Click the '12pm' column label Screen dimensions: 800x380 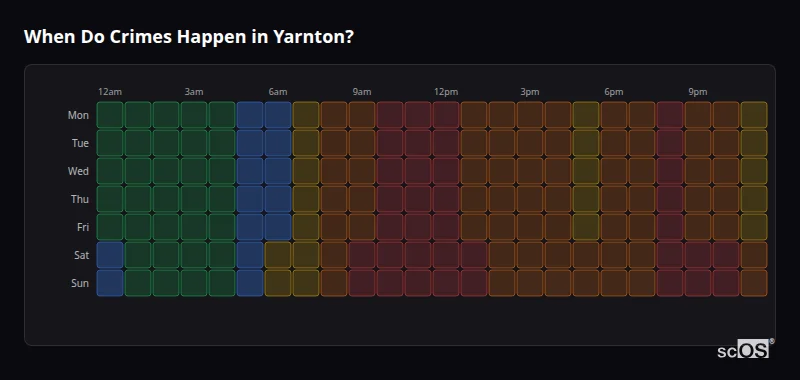446,92
